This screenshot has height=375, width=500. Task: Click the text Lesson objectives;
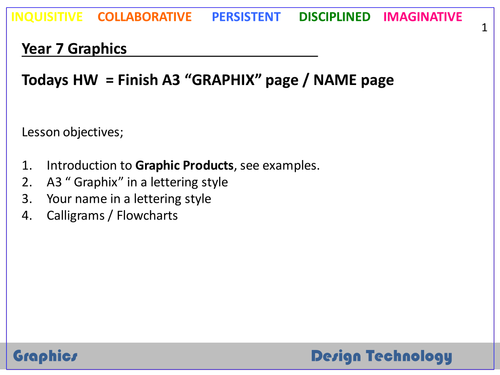coord(72,132)
